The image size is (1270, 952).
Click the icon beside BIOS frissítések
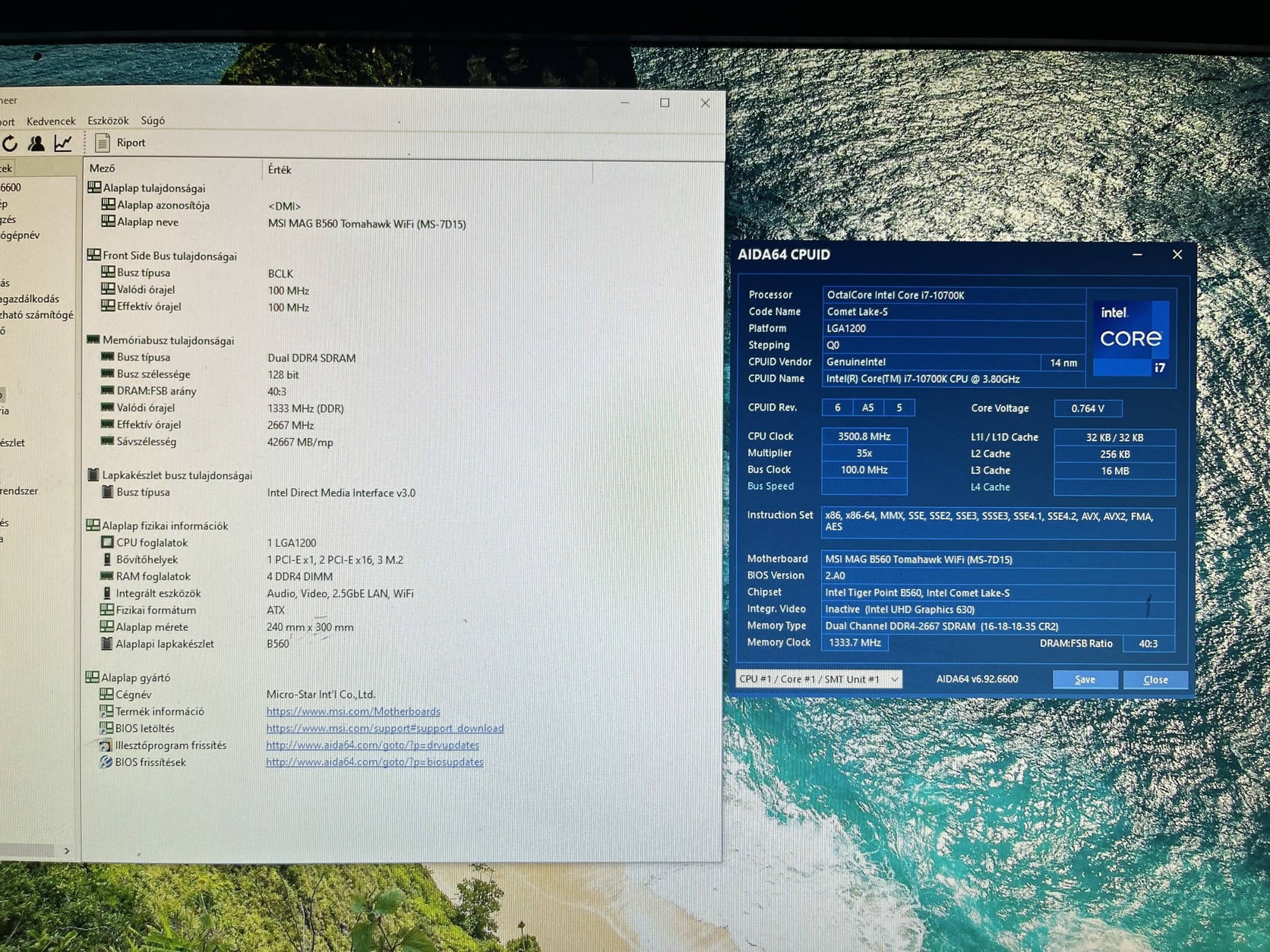coord(106,761)
